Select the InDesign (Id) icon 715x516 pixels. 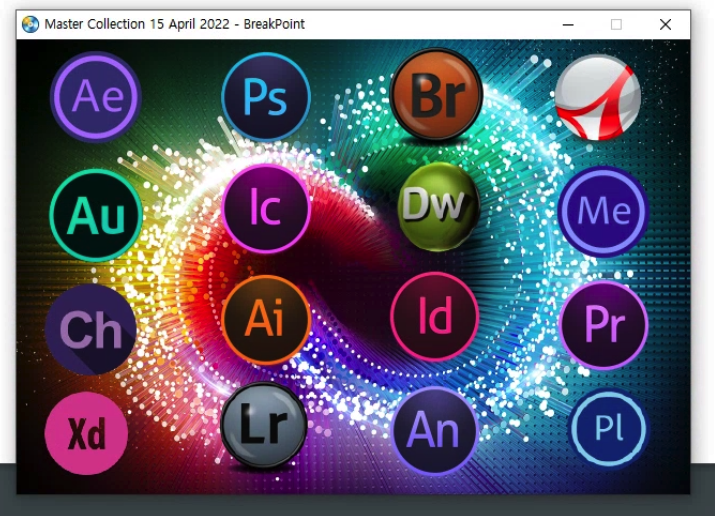(x=435, y=317)
